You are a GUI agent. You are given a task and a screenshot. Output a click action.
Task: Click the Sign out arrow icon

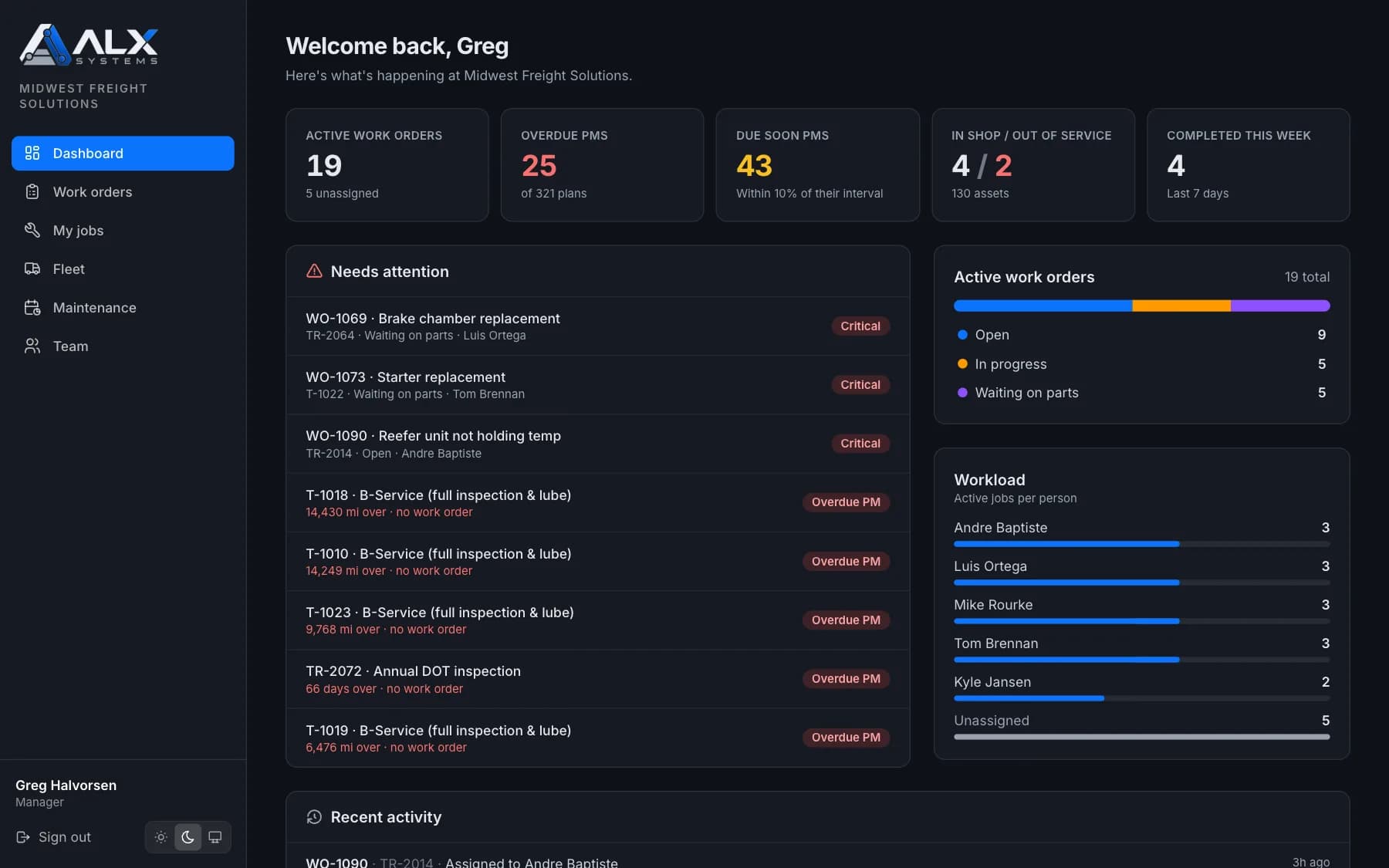(x=23, y=837)
